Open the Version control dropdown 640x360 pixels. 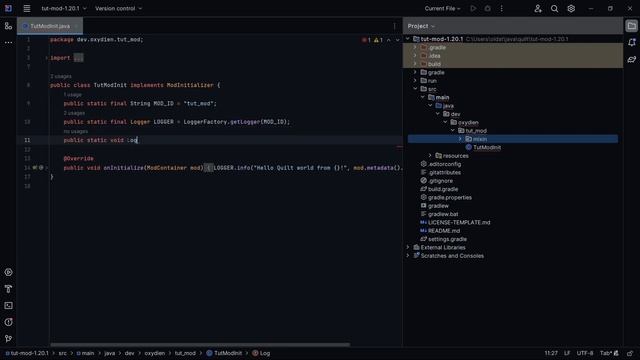coord(118,8)
